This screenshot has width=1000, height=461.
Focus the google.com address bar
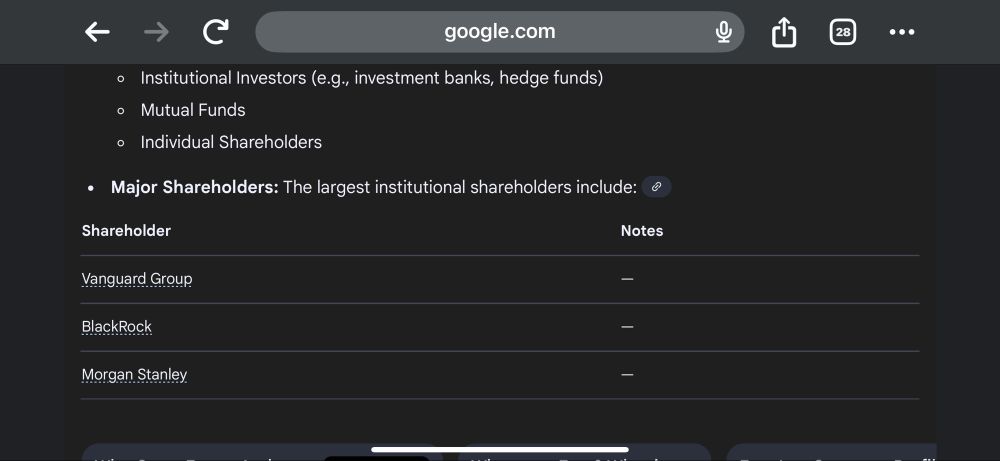(499, 32)
